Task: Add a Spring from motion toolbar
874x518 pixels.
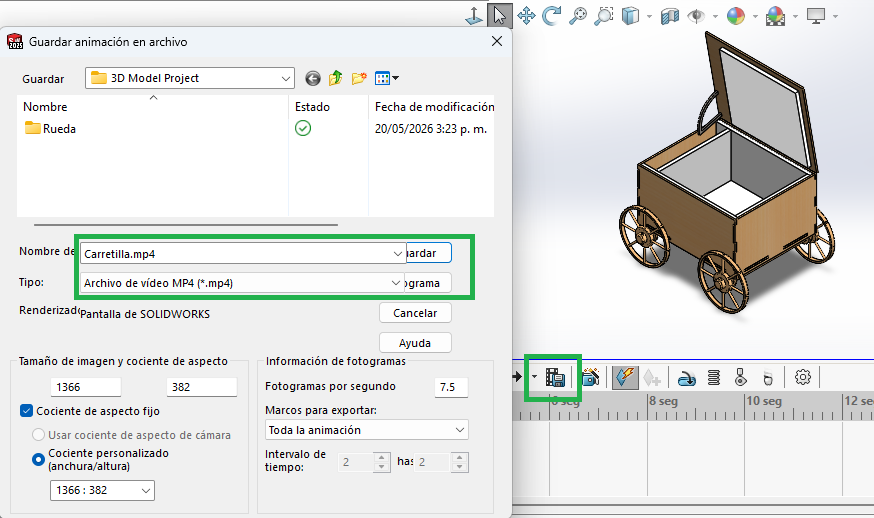Action: [x=713, y=377]
